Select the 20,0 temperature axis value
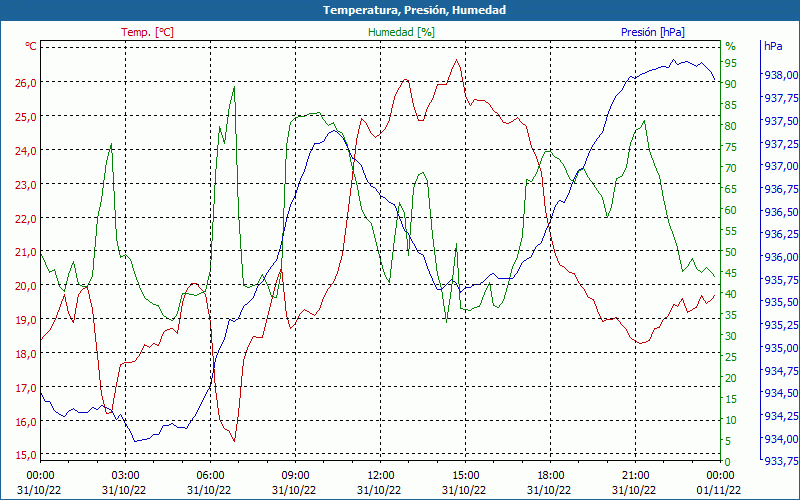 click(27, 286)
